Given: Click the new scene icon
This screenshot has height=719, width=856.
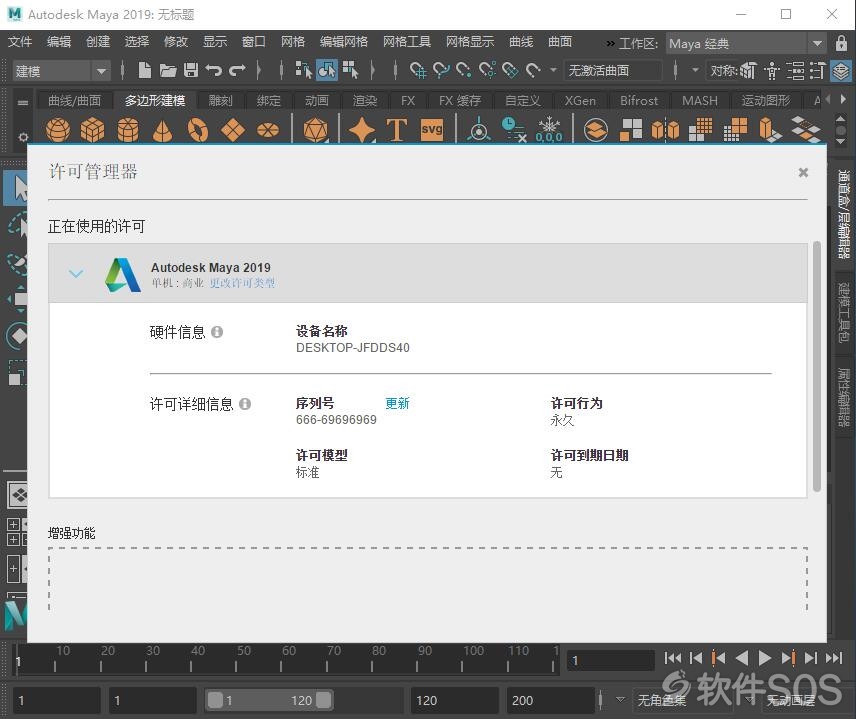Looking at the screenshot, I should [x=145, y=70].
